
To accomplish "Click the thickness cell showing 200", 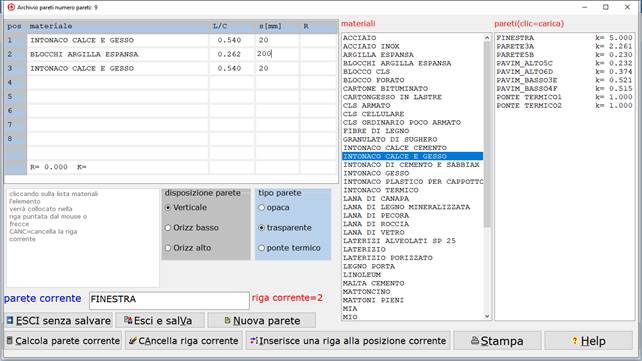I will (277, 54).
